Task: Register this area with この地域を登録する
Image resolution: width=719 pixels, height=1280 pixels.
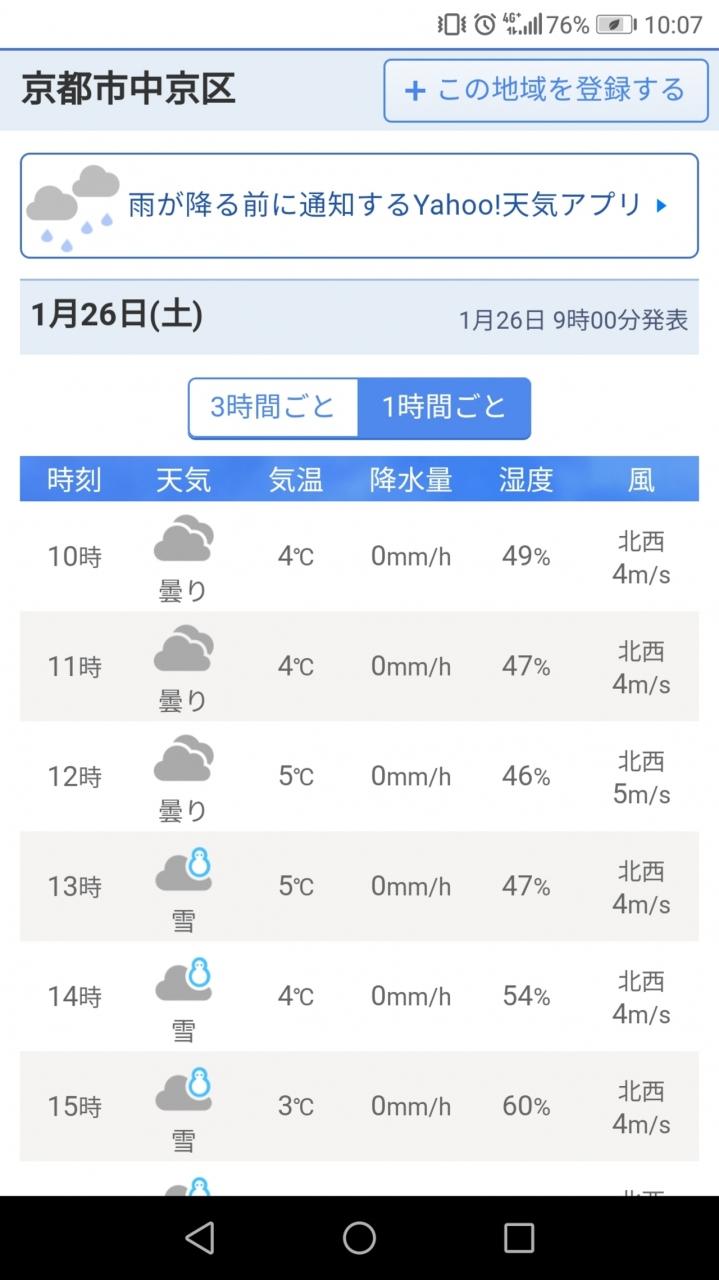Action: coord(545,90)
